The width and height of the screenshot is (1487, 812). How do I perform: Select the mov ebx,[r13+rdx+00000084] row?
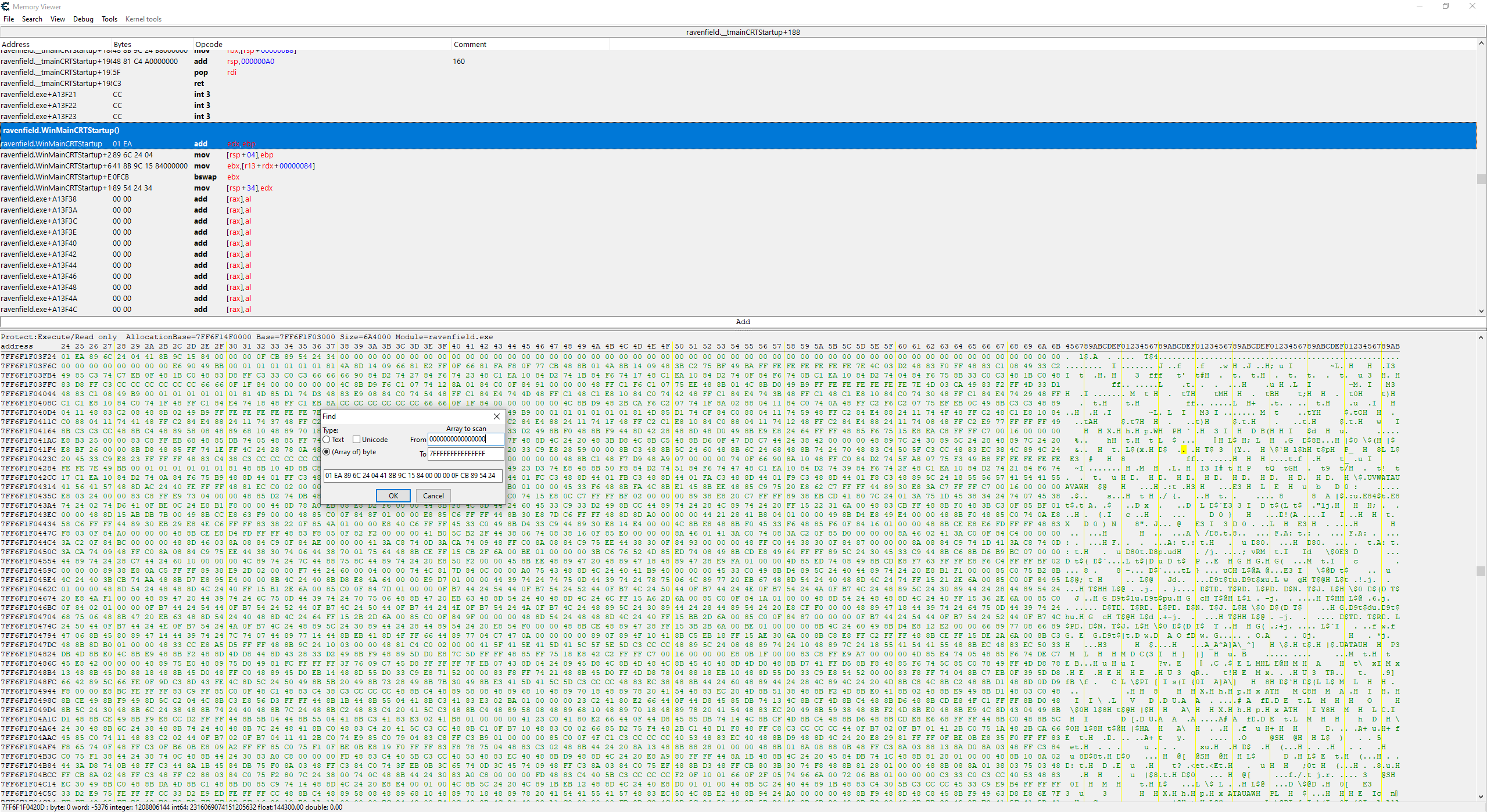(x=738, y=166)
